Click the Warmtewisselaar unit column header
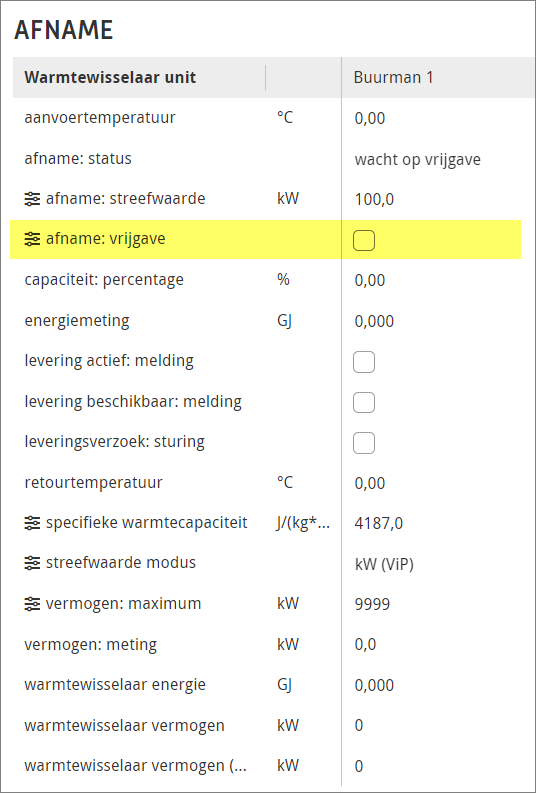 coord(110,78)
